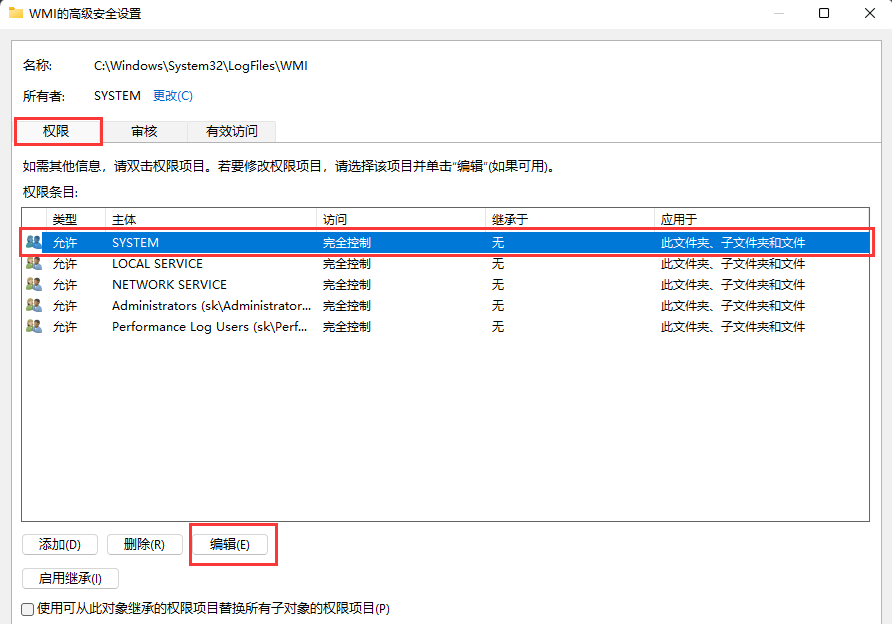
Task: Maximize the WMI security settings window
Action: (x=823, y=14)
